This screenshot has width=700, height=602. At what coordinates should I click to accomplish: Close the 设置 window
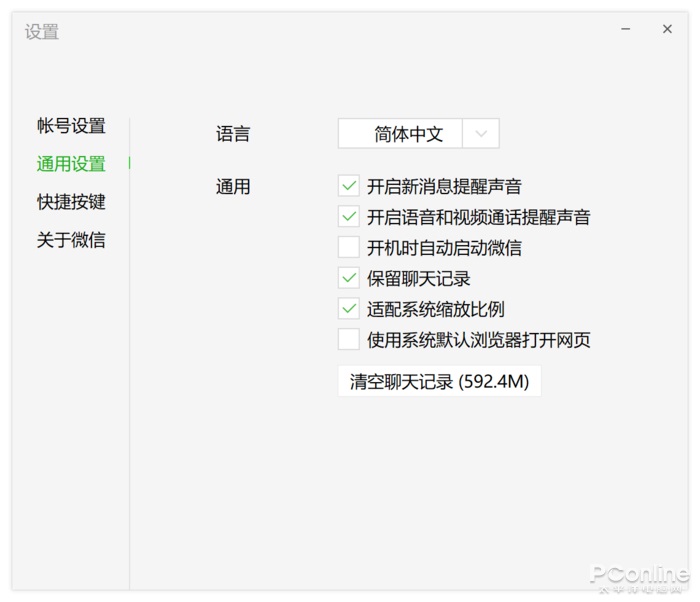(667, 29)
